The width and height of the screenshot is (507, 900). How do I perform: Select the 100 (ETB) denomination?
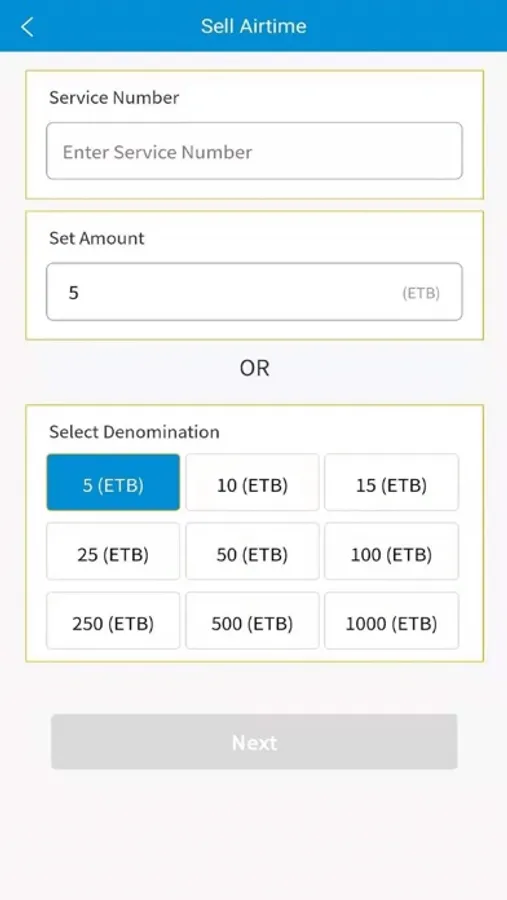pyautogui.click(x=392, y=551)
